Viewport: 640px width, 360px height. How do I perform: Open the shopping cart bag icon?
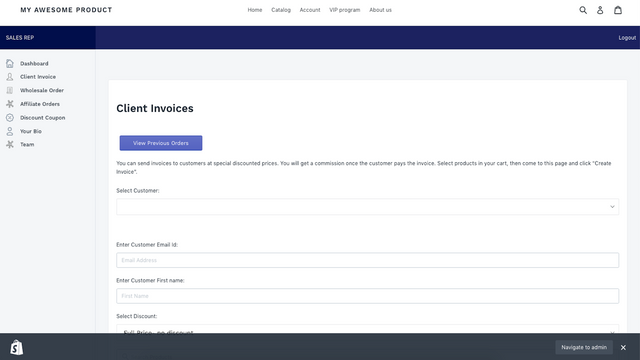(x=618, y=10)
